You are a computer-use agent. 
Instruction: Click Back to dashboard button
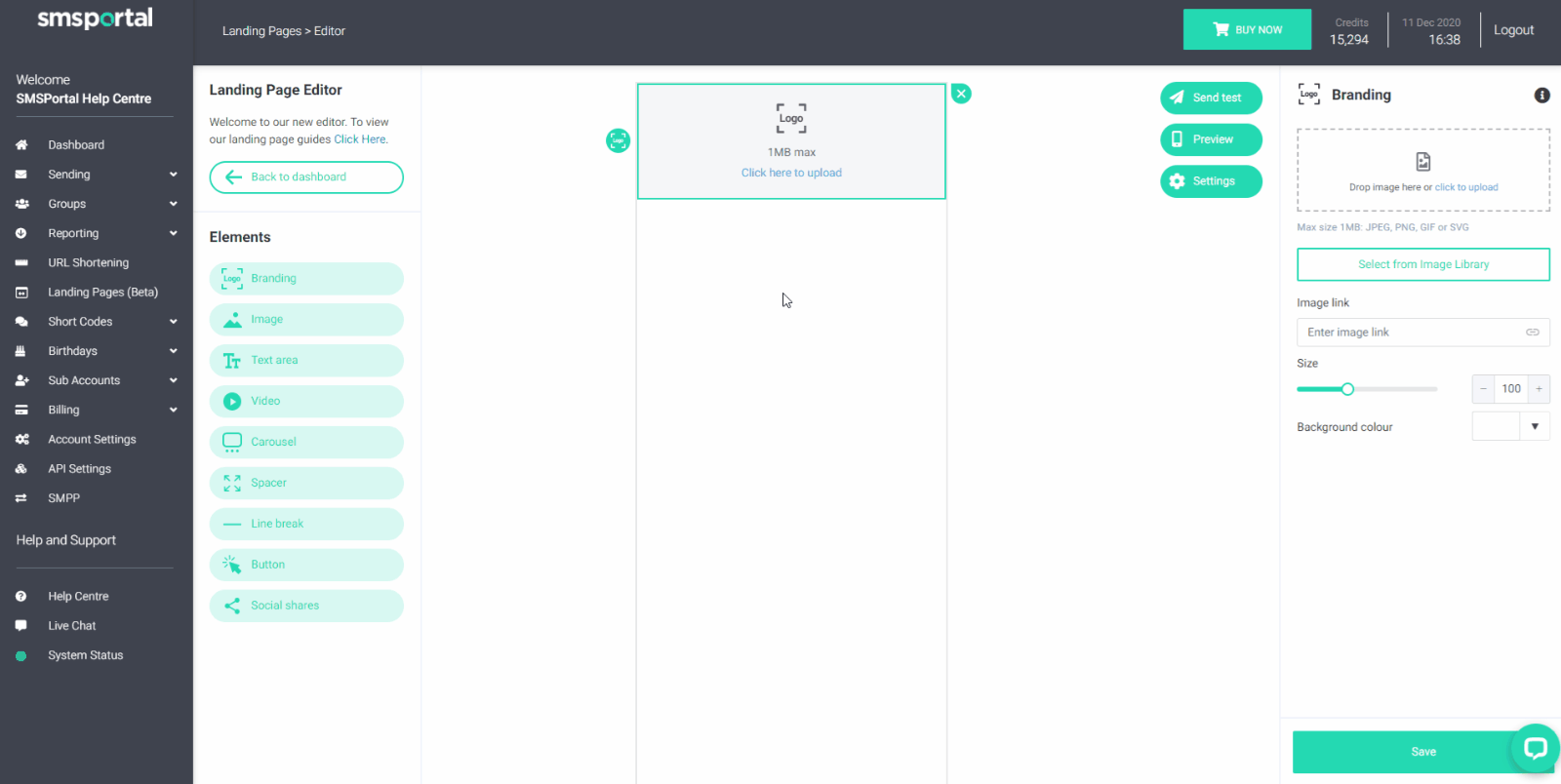tap(306, 177)
